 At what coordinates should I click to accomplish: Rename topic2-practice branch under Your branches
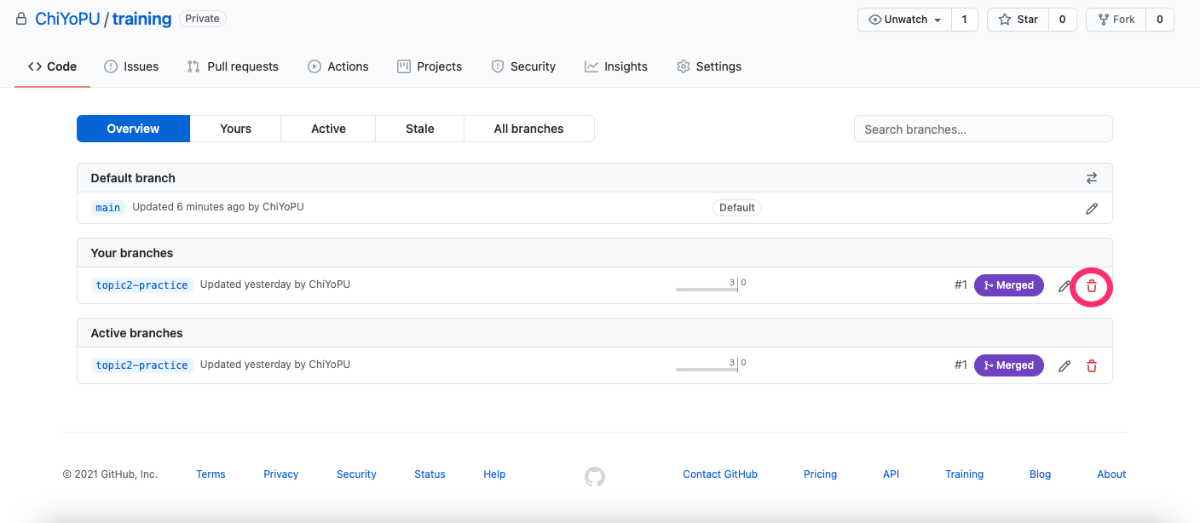click(1064, 286)
